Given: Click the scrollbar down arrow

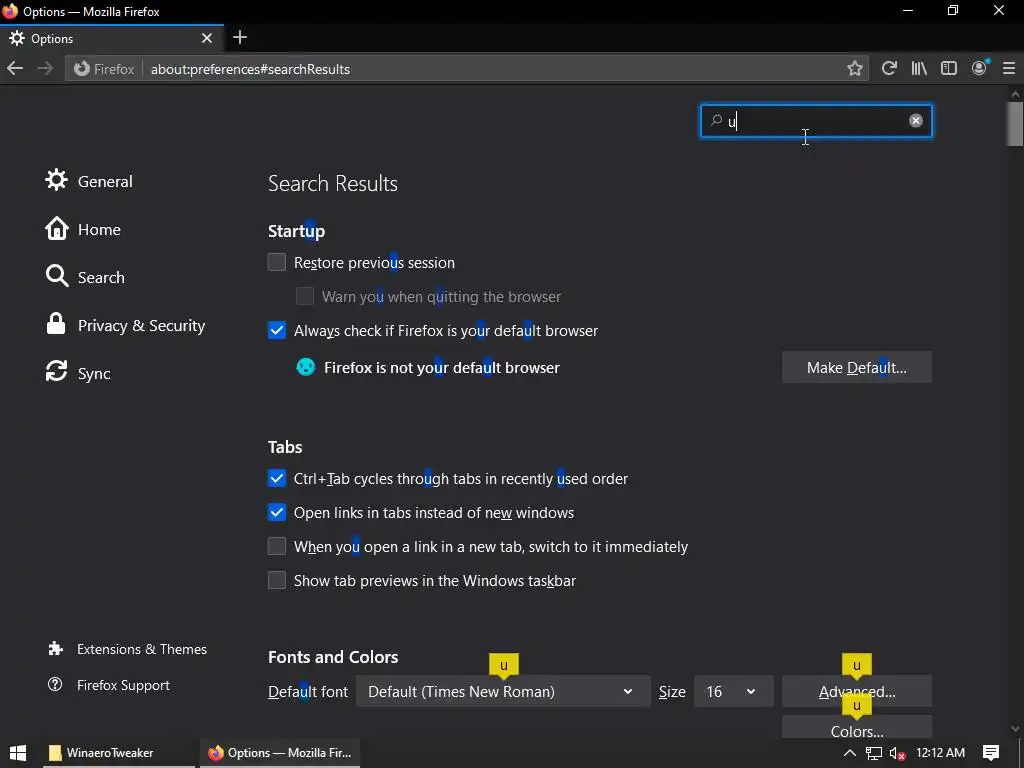Looking at the screenshot, I should click(1015, 729).
